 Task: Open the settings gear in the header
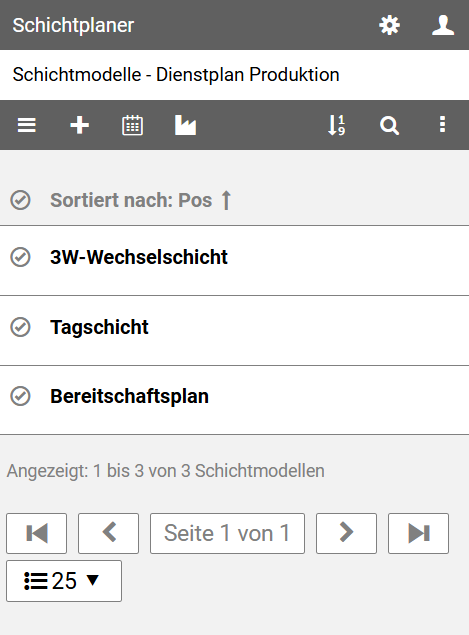click(x=389, y=26)
